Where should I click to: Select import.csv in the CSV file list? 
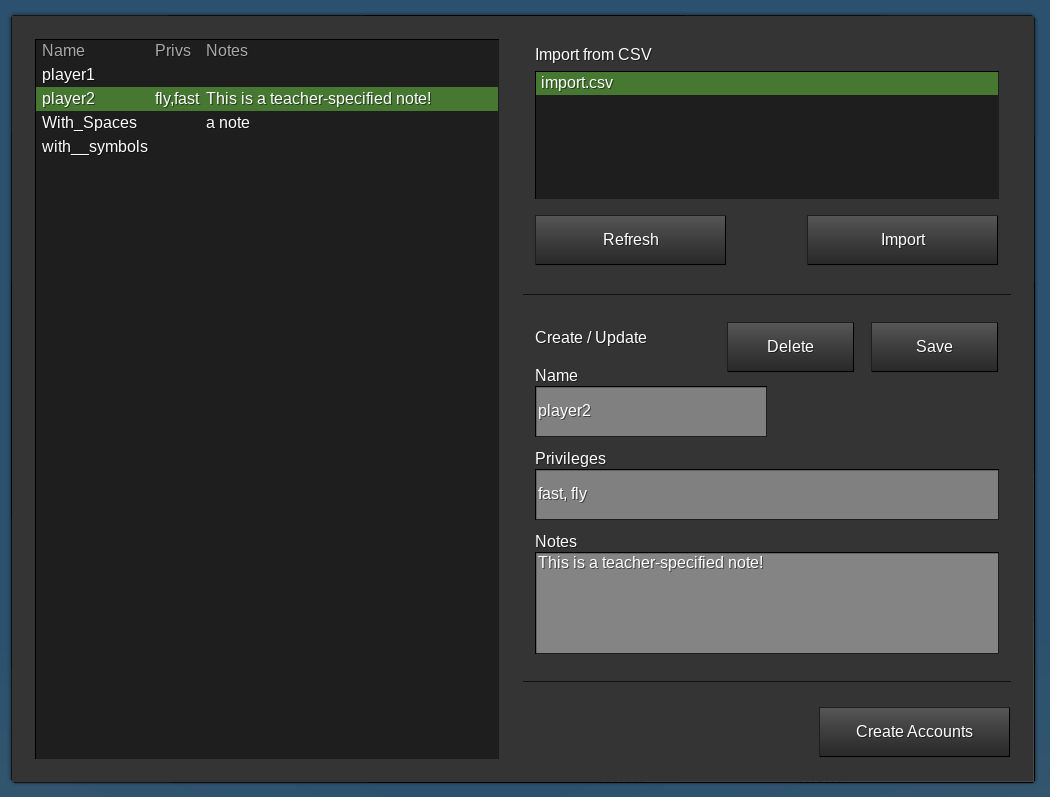coord(577,83)
